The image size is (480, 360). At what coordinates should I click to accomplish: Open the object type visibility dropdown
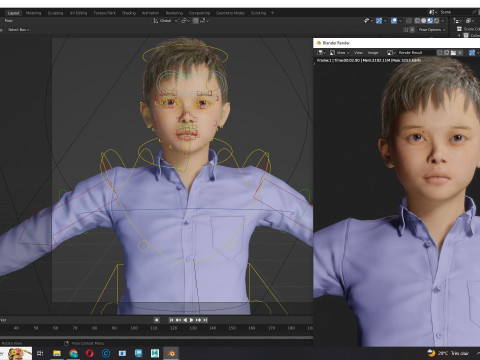coord(368,21)
